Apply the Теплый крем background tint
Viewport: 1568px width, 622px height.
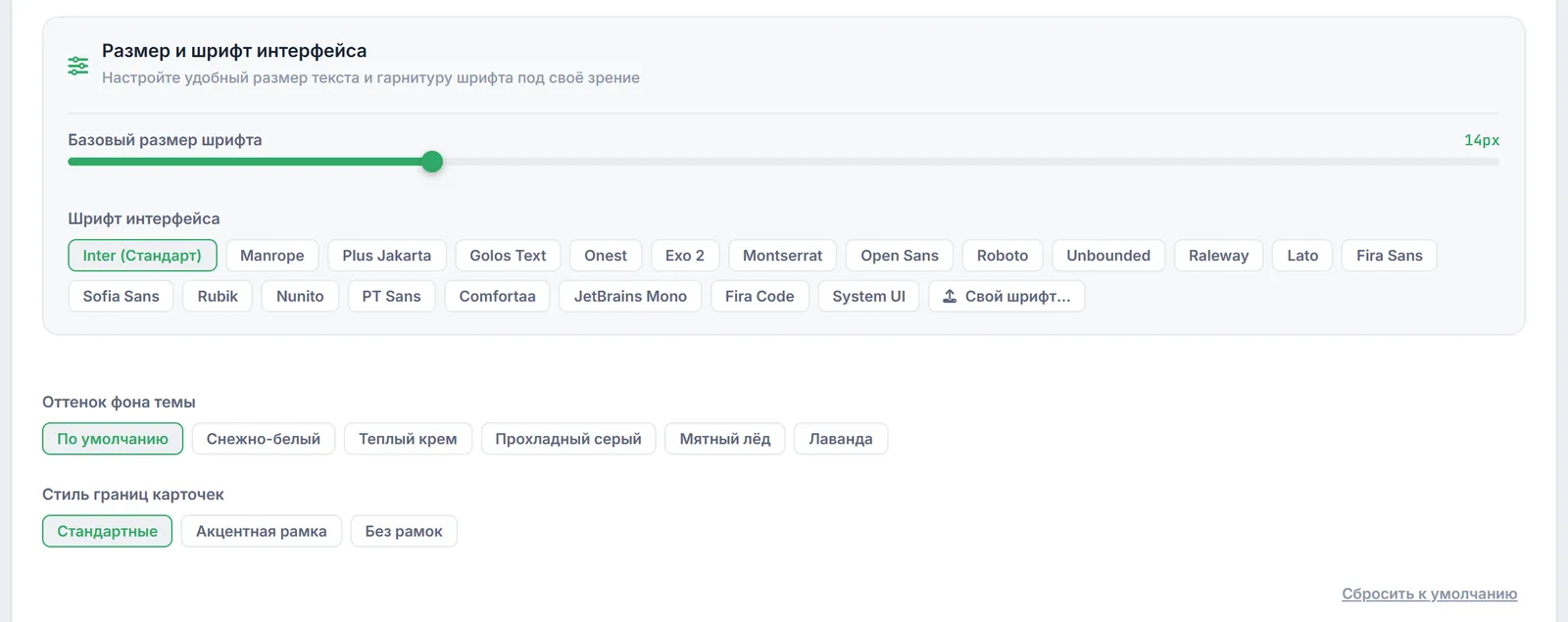point(408,439)
